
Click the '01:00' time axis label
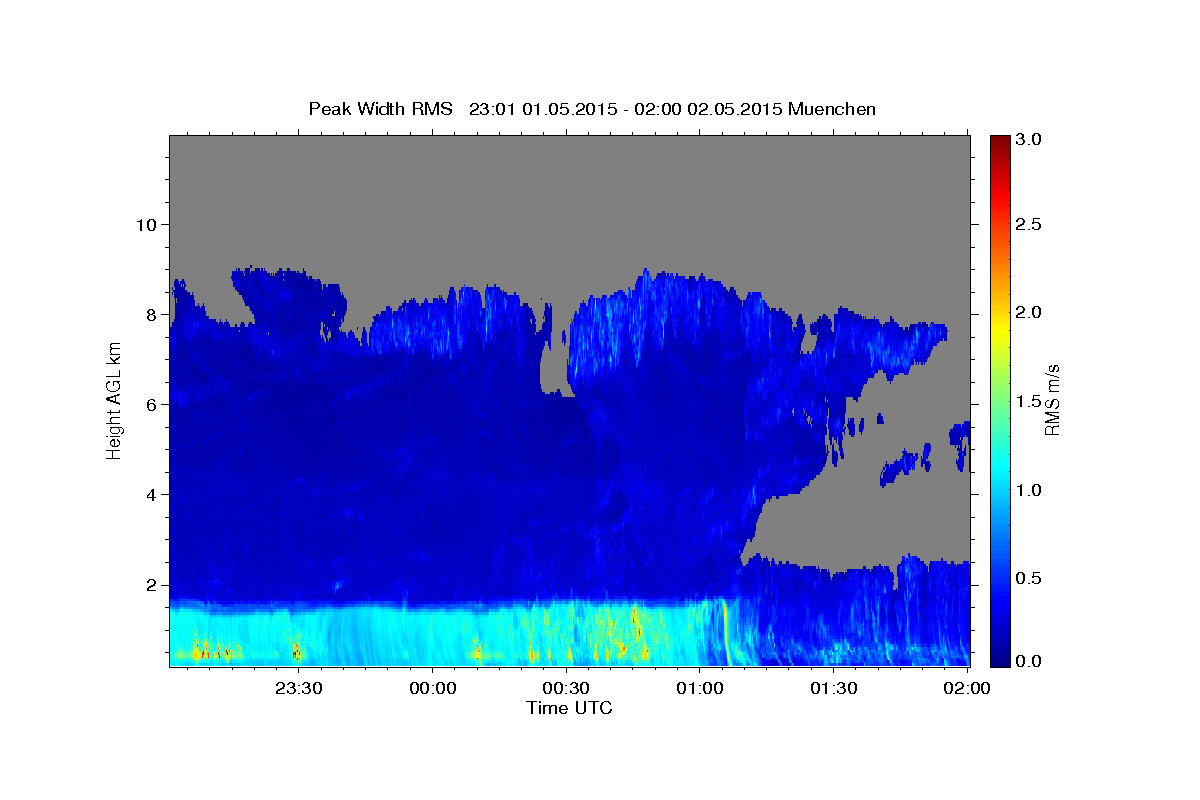pos(700,688)
